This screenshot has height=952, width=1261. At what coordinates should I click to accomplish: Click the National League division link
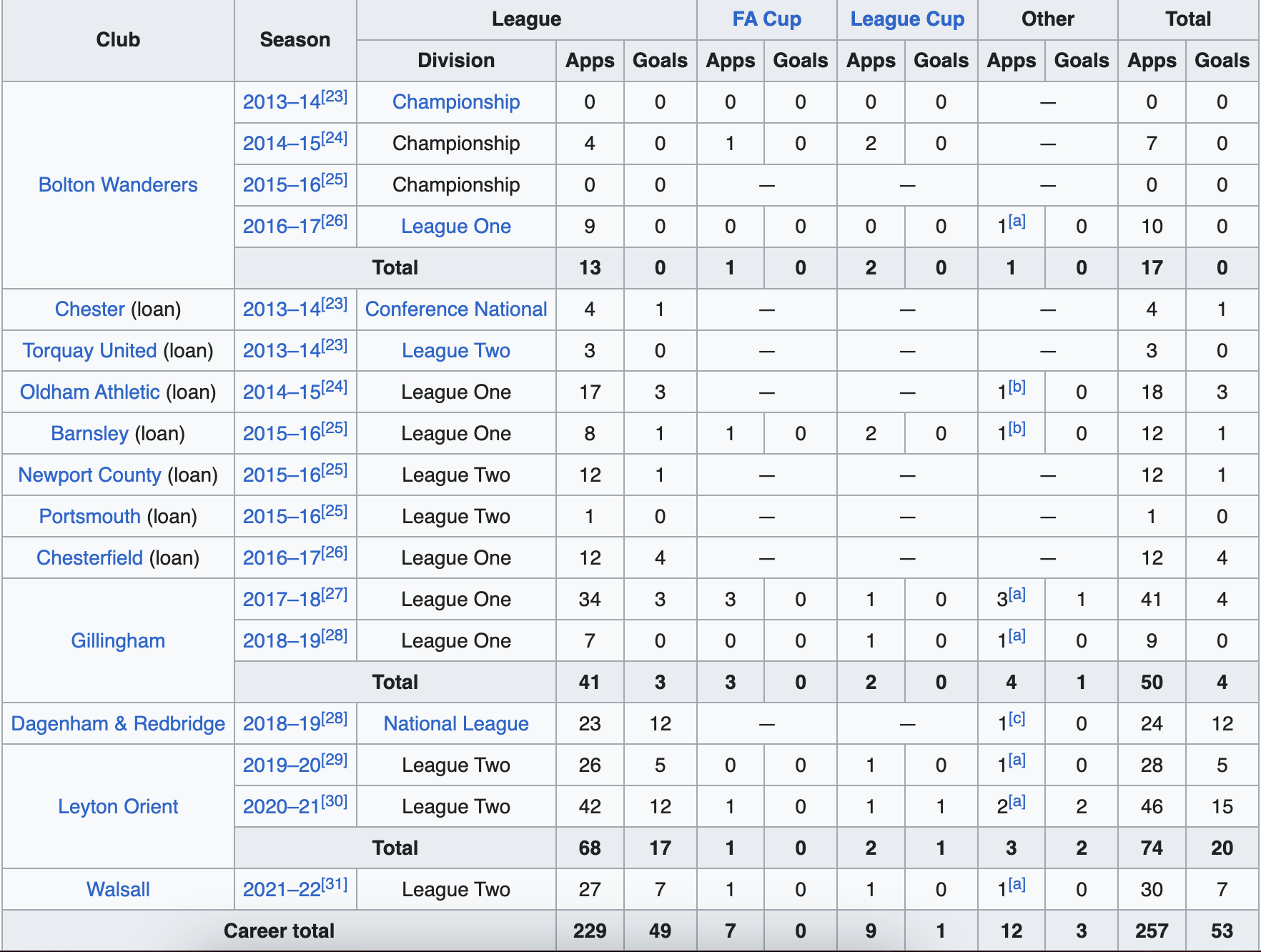click(456, 723)
